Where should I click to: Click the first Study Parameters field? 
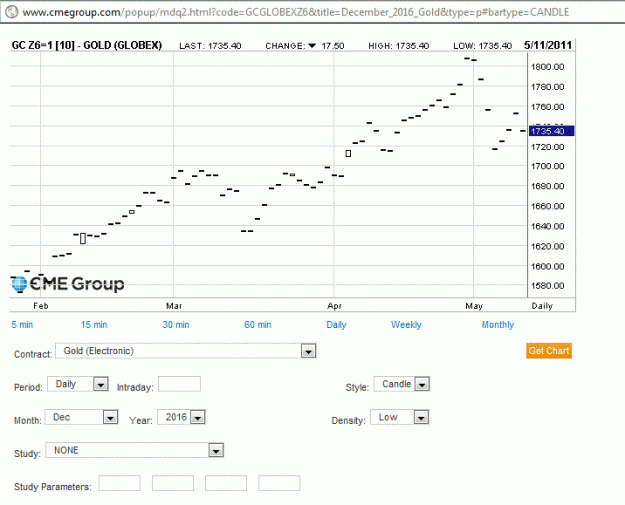click(x=120, y=483)
